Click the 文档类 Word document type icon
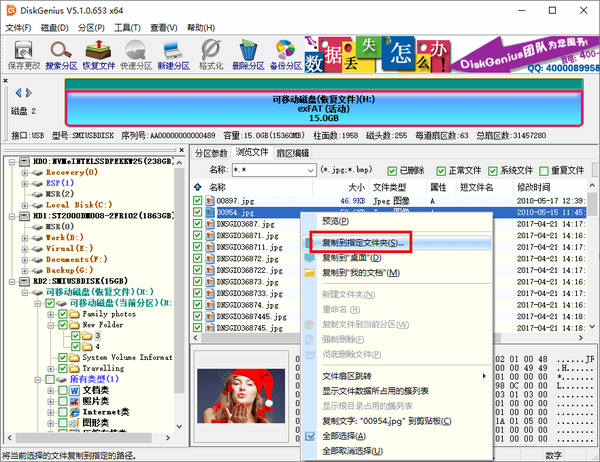 74,390
